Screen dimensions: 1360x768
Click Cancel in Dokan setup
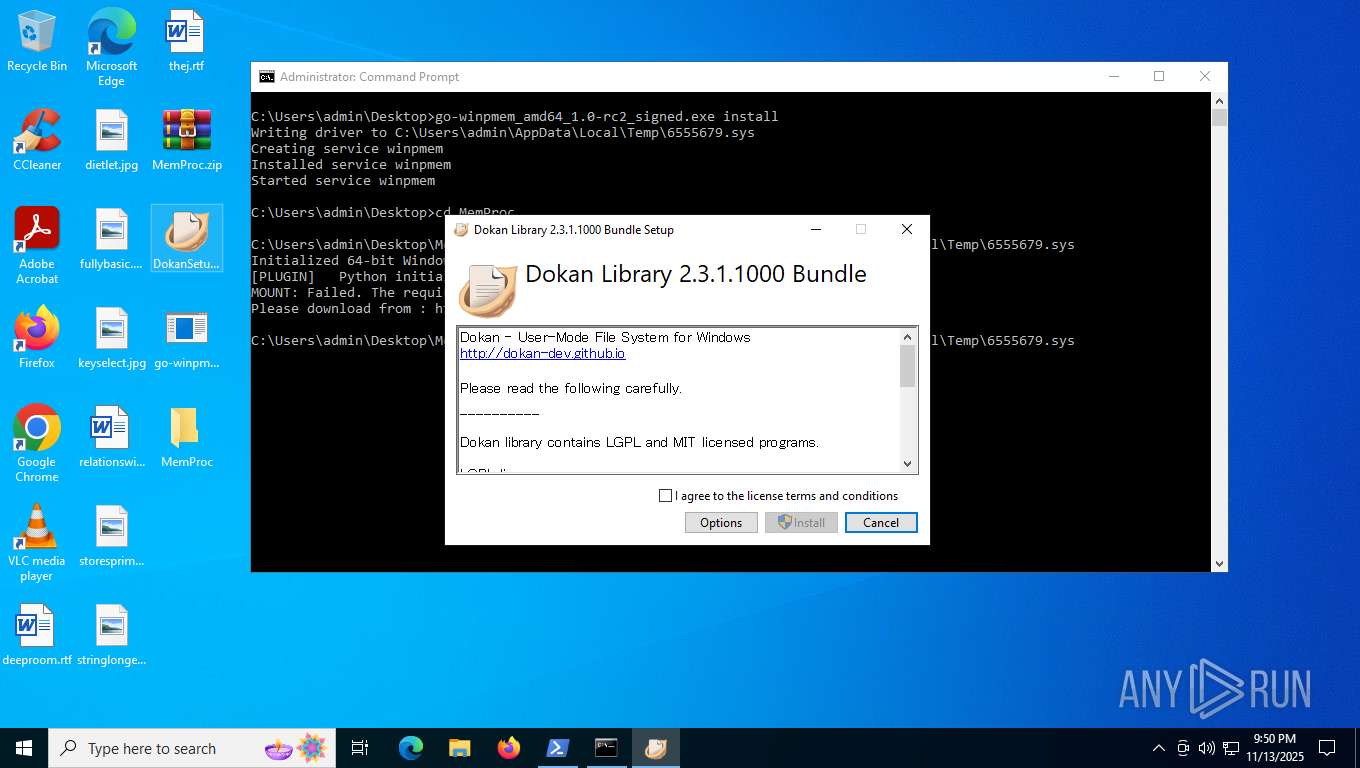(881, 523)
